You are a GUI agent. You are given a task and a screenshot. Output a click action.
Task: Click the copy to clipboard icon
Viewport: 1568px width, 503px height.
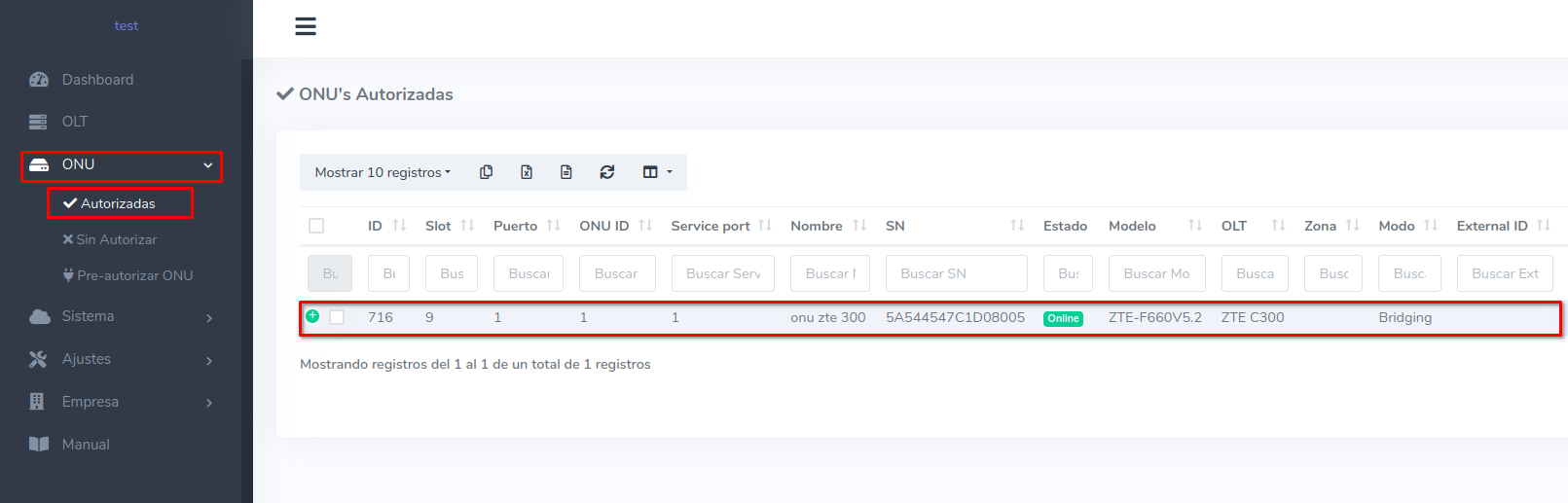tap(486, 172)
